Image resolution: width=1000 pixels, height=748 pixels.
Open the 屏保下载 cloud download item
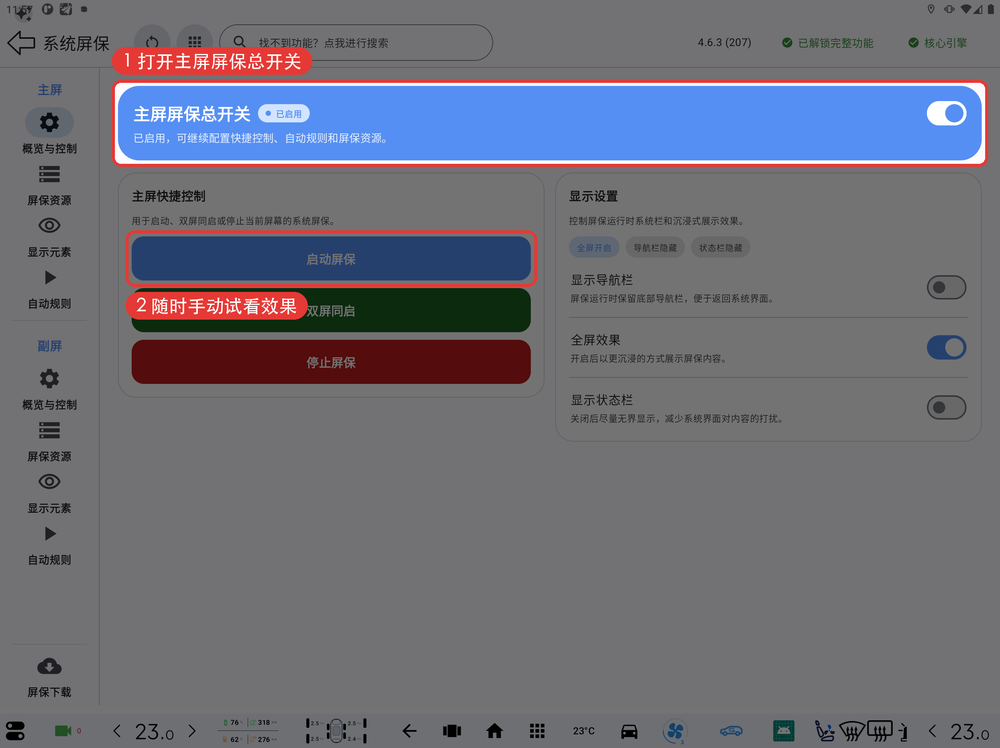(x=49, y=677)
